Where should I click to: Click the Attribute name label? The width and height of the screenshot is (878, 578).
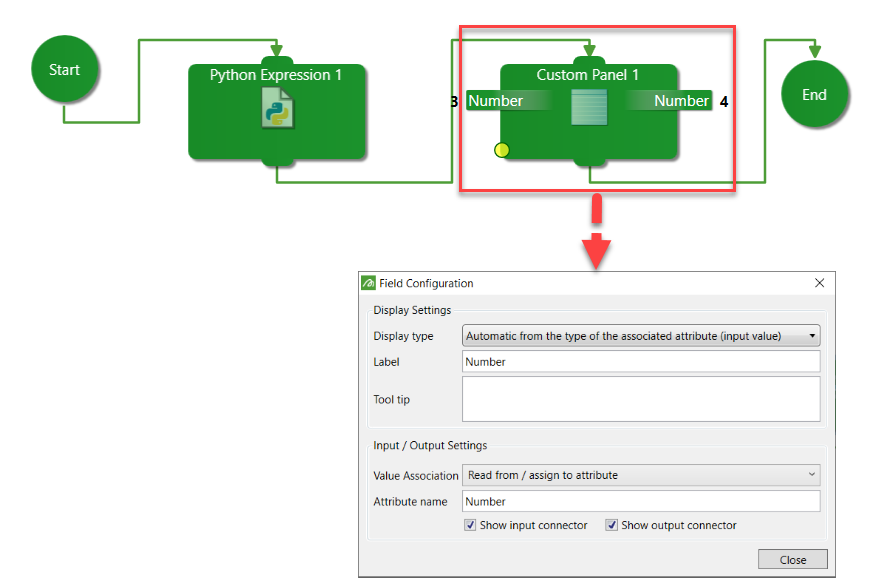coord(410,502)
